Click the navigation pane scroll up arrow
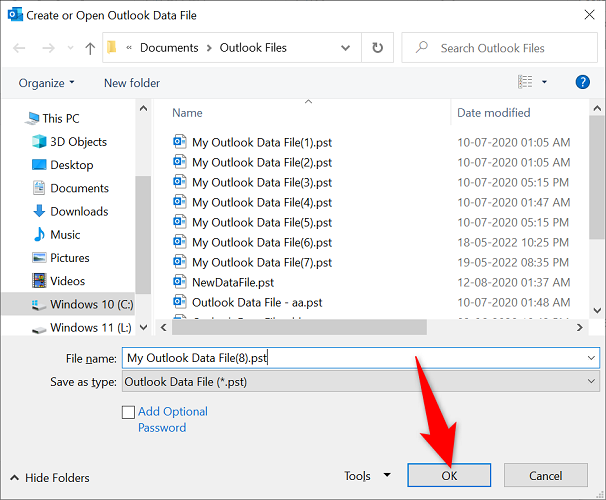606x500 pixels. point(143,108)
